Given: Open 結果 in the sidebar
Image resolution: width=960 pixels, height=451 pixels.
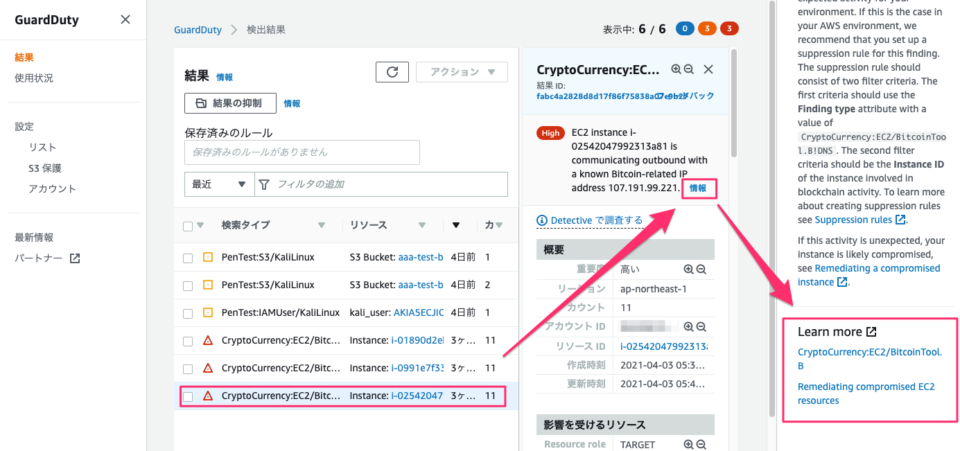Looking at the screenshot, I should click(24, 58).
